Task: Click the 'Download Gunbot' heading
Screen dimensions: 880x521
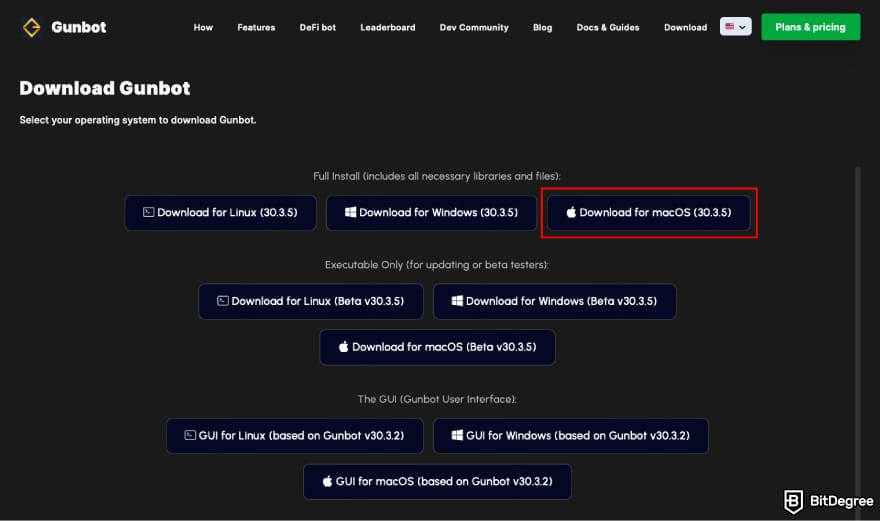Action: point(105,88)
